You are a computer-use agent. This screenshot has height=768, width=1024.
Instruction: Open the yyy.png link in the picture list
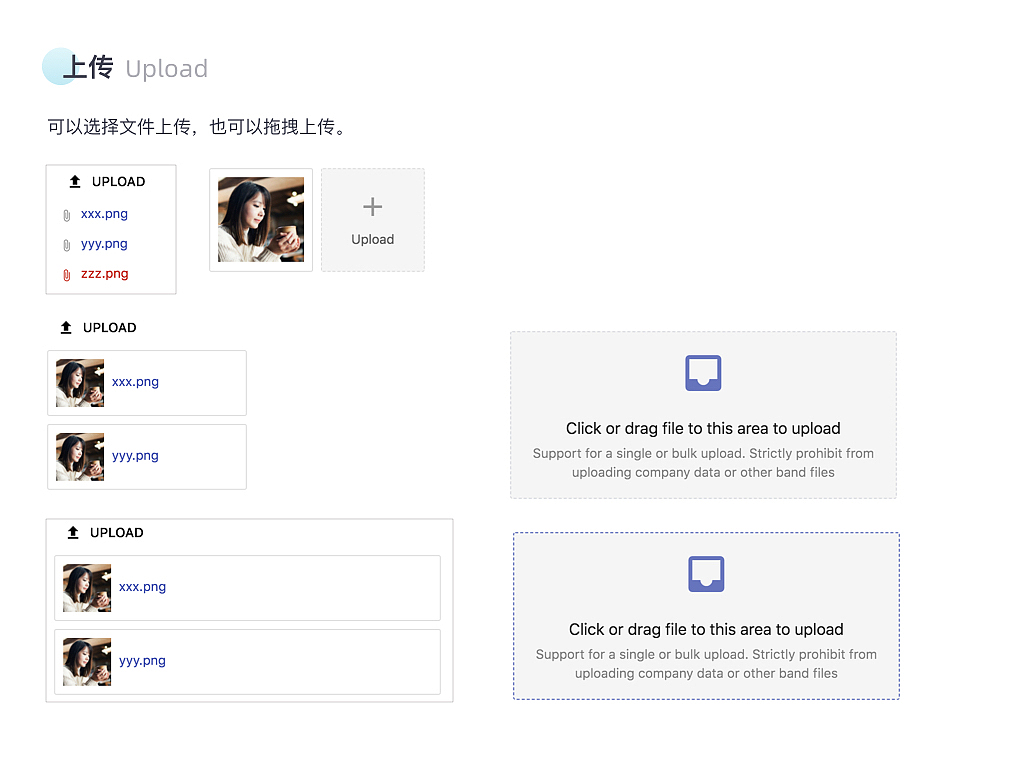click(x=133, y=455)
